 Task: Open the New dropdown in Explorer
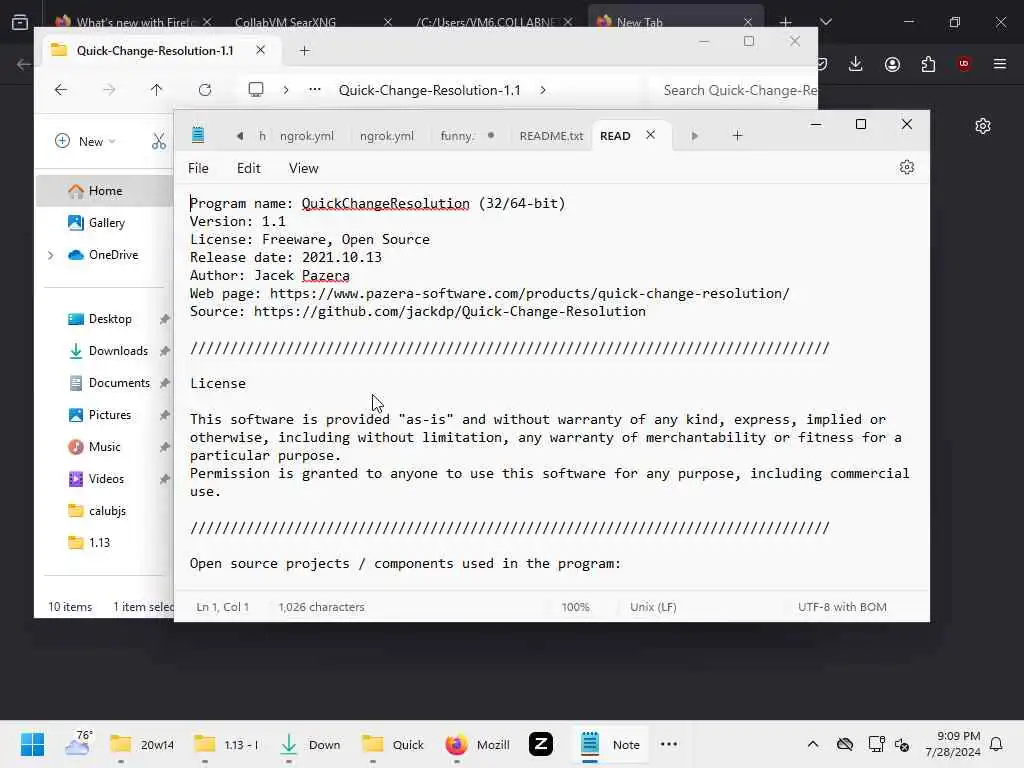pos(85,141)
